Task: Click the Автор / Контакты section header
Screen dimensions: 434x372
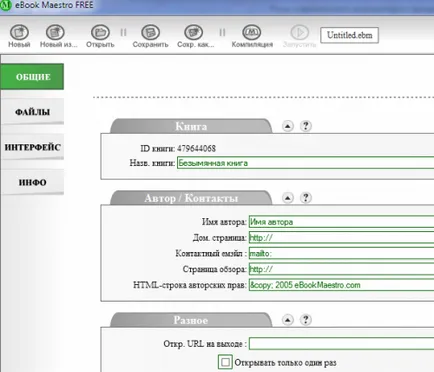Action: [191, 198]
